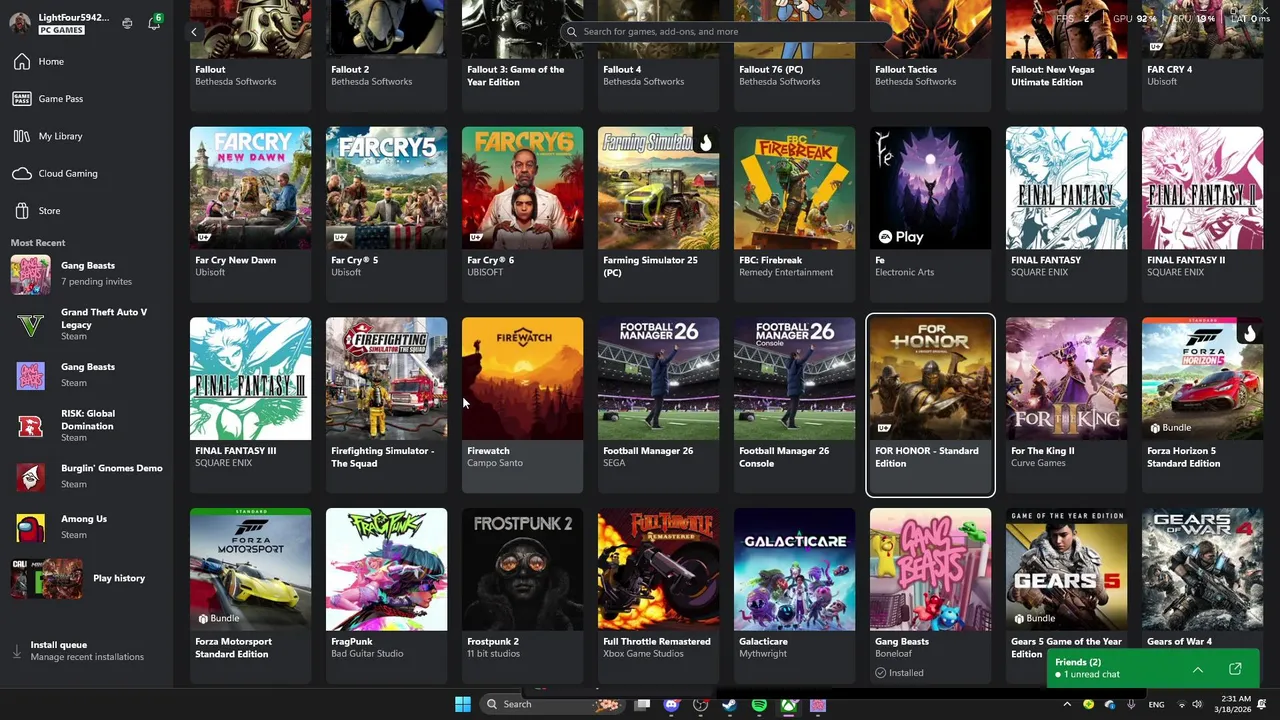Open the FINAL FANTASY II tile
1280x720 pixels.
pos(1202,214)
